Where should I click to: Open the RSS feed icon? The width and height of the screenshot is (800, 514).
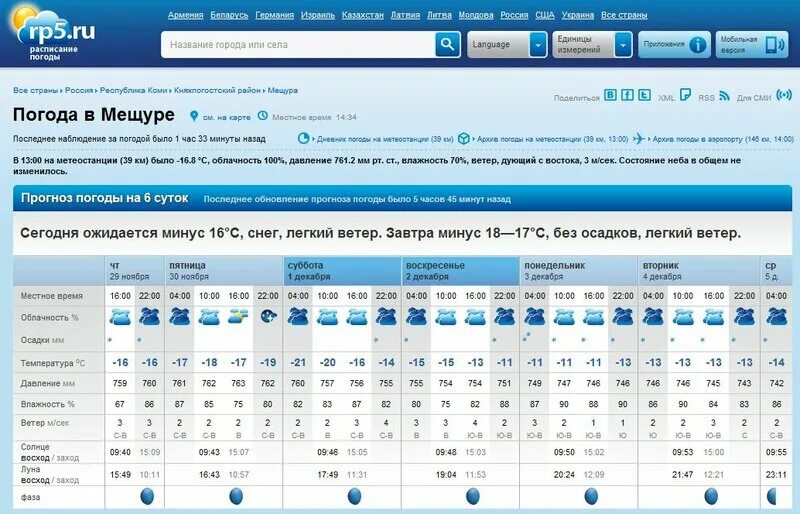pyautogui.click(x=724, y=95)
